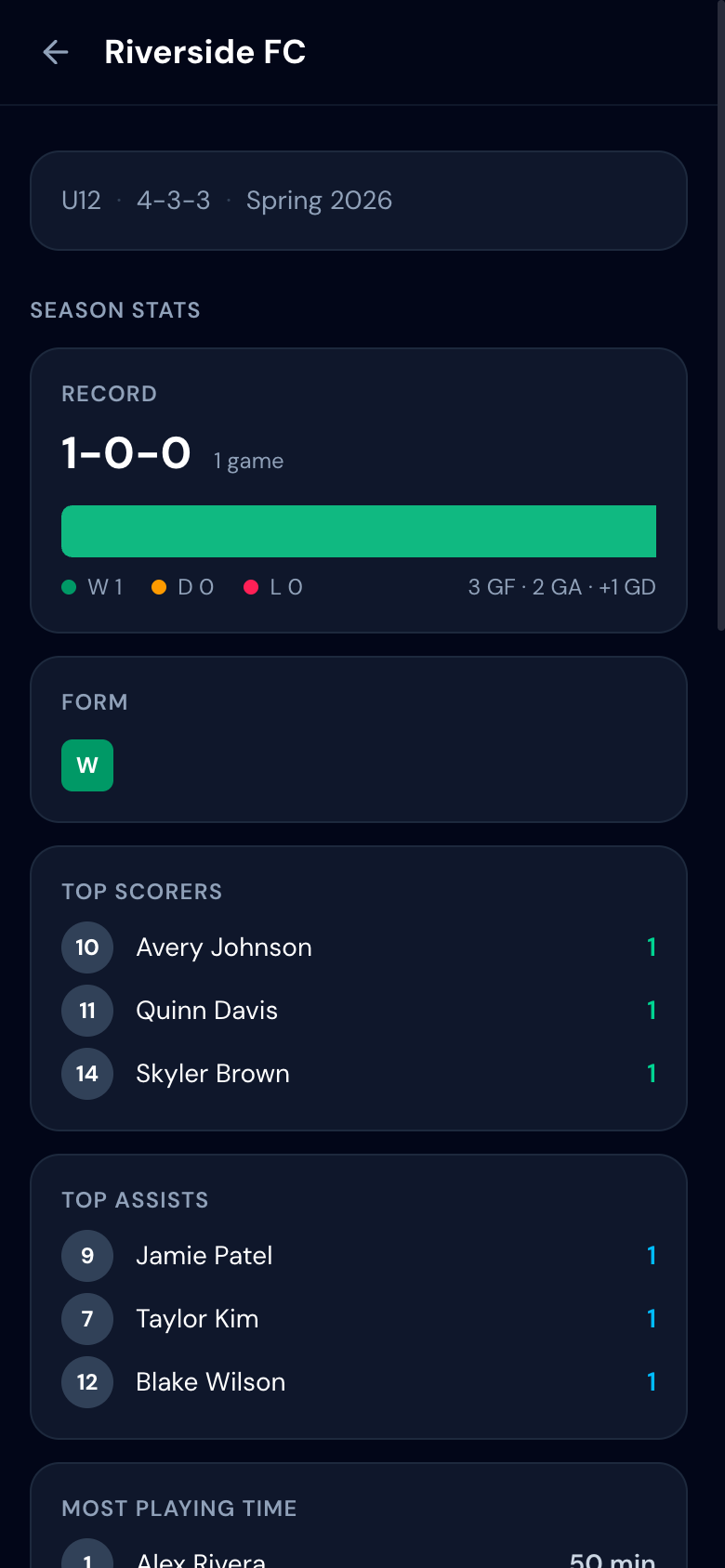Click the green wins legend dot
The image size is (725, 1568).
(69, 587)
